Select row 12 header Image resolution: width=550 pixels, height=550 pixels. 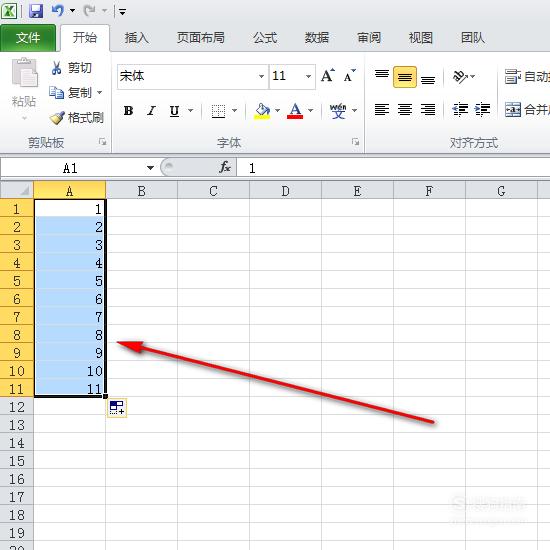17,407
